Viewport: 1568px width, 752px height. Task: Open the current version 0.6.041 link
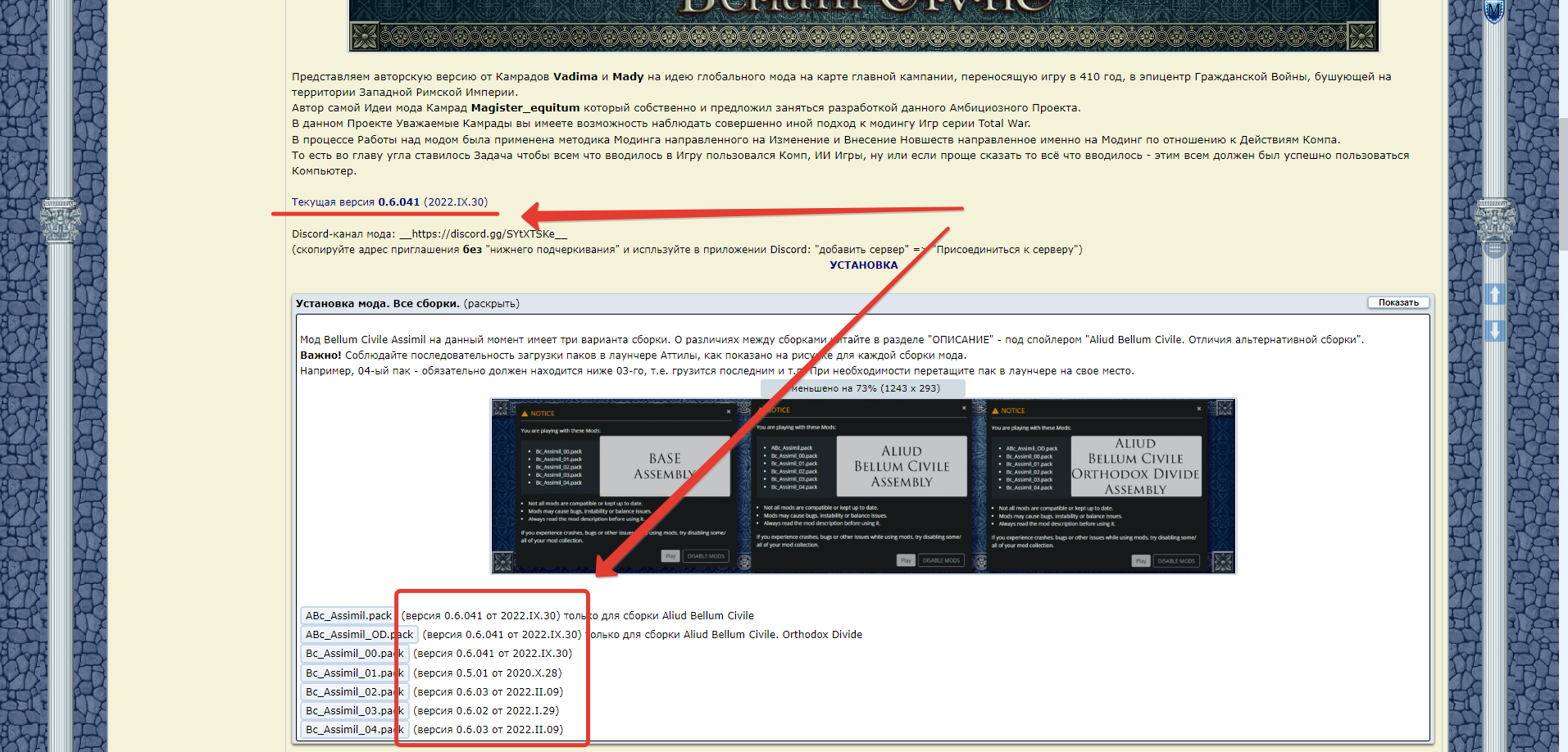click(389, 202)
